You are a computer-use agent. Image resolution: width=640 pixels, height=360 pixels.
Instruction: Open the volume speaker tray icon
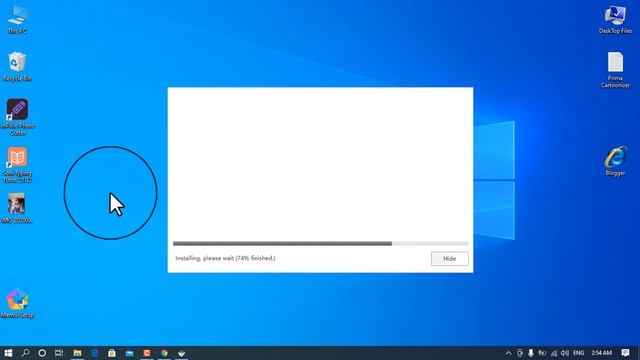(x=565, y=353)
